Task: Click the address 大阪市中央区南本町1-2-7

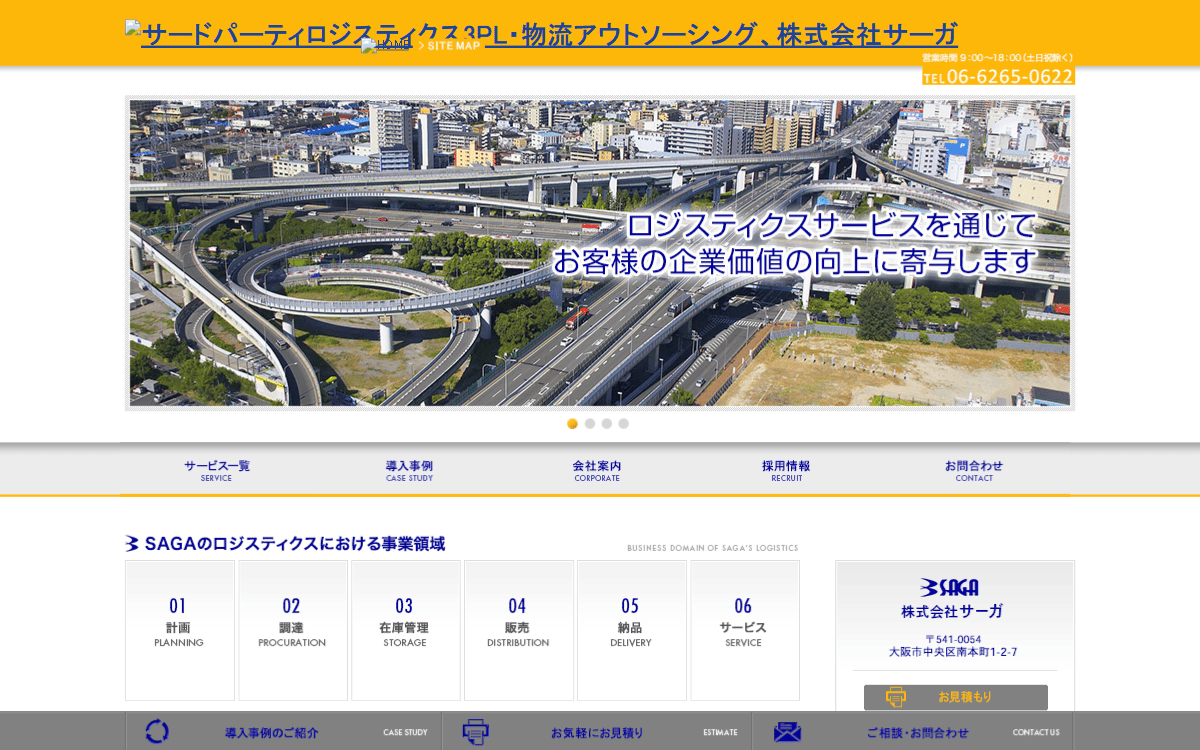Action: pos(953,652)
